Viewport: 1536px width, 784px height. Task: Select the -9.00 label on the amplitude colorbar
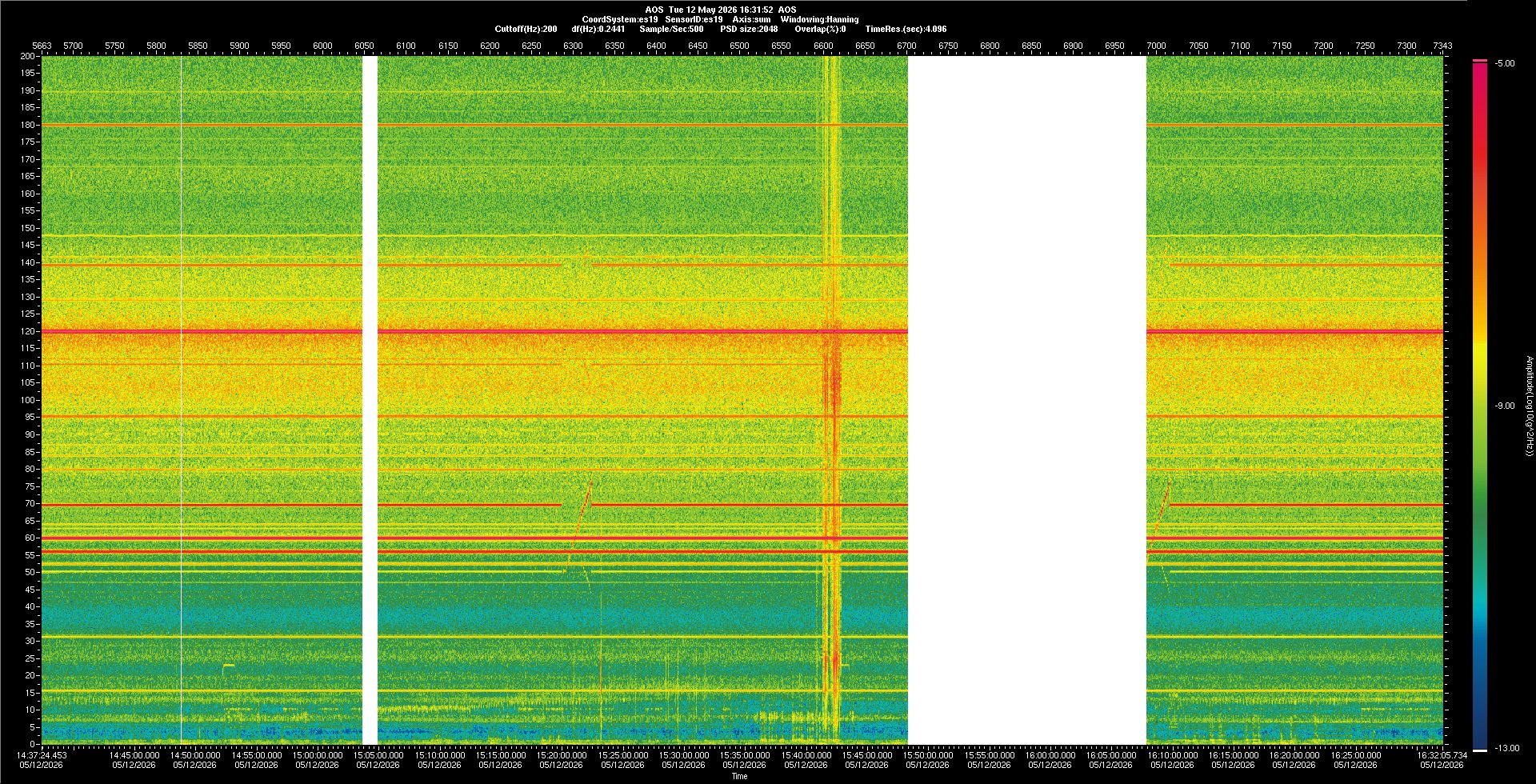point(1504,406)
